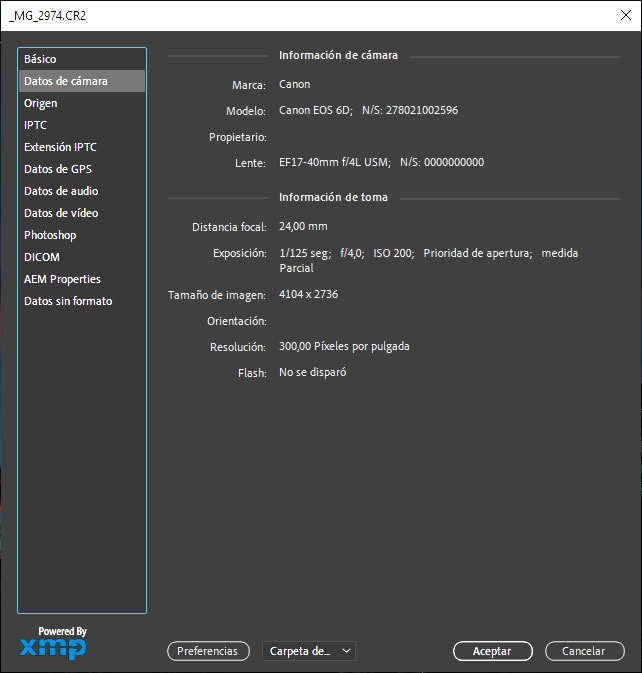Click the f/4,0 aperture value
The image size is (642, 673).
pyautogui.click(x=352, y=253)
